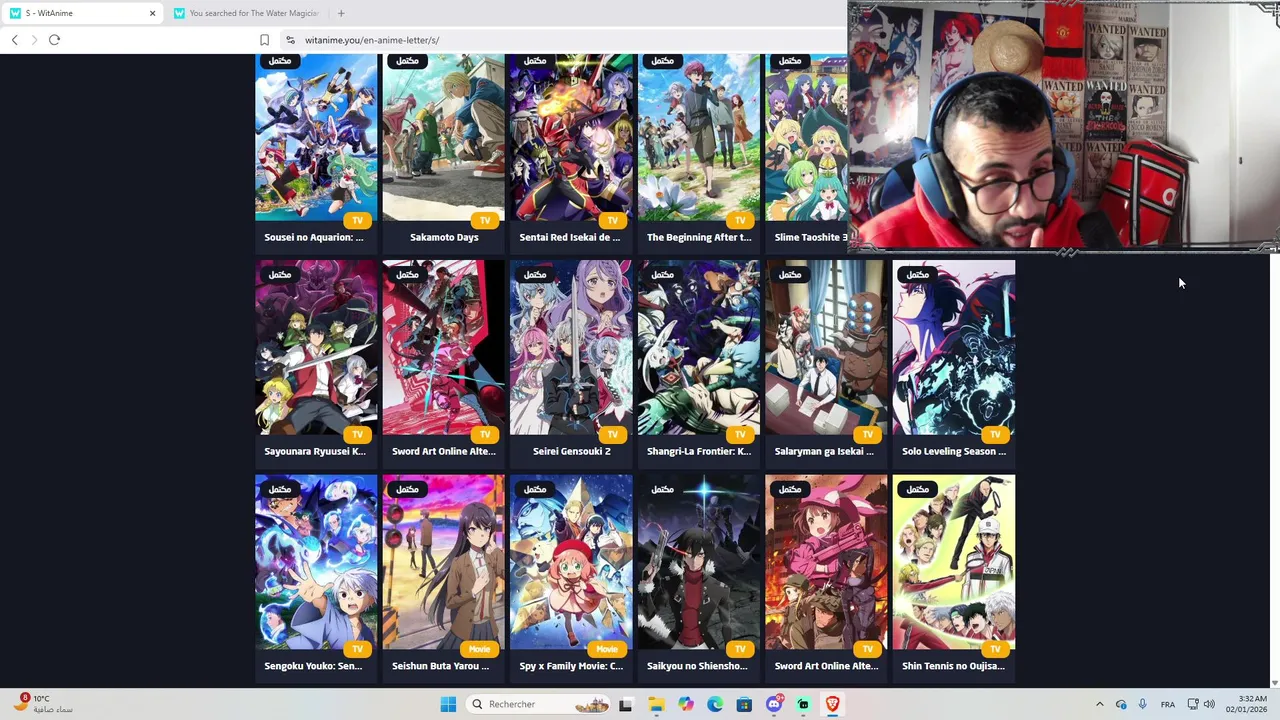This screenshot has height=720, width=1280.
Task: Open the Windows Start menu
Action: [448, 704]
